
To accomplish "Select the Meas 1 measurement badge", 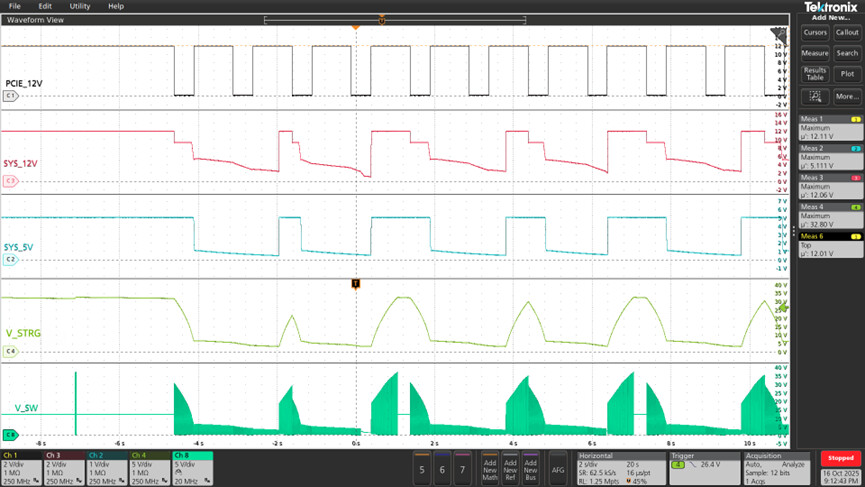I will pyautogui.click(x=829, y=128).
